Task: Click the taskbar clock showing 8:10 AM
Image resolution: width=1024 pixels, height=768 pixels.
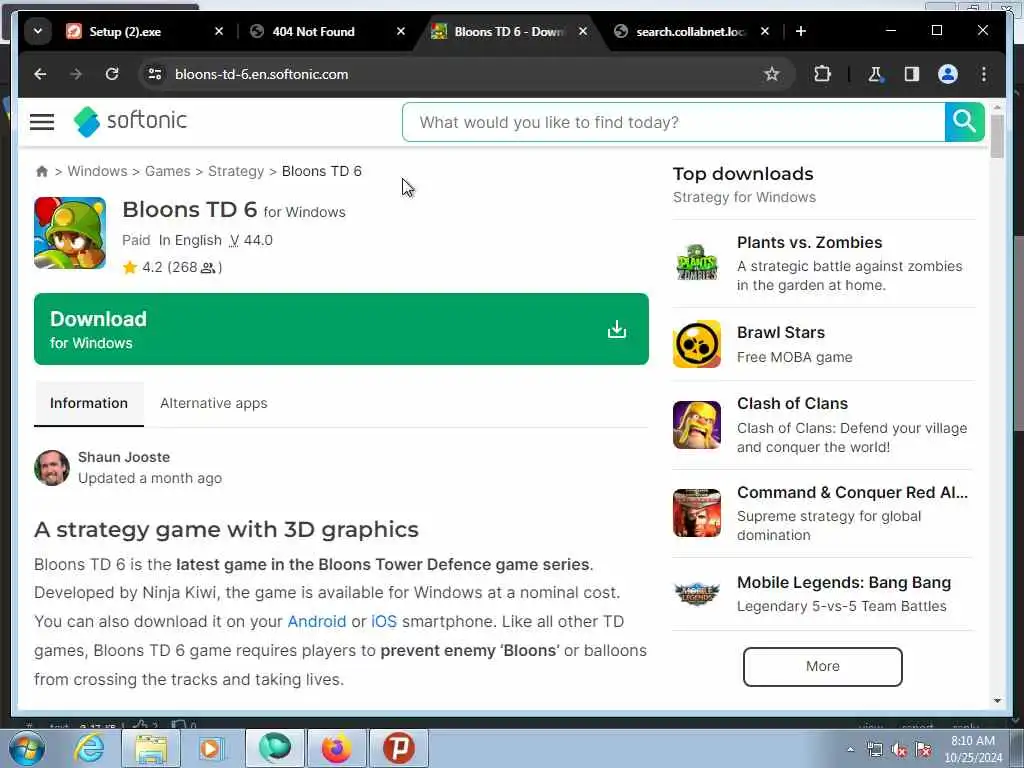Action: pos(972,749)
